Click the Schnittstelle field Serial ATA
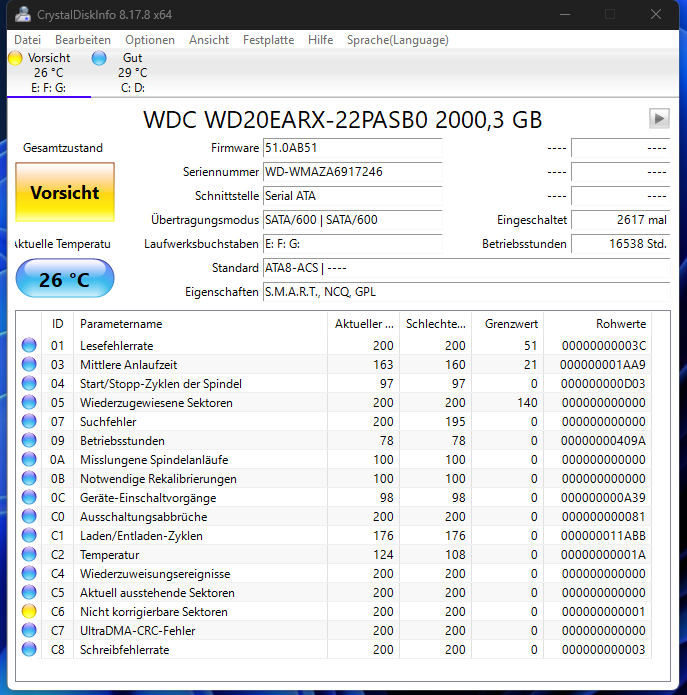The width and height of the screenshot is (687, 695). point(352,195)
